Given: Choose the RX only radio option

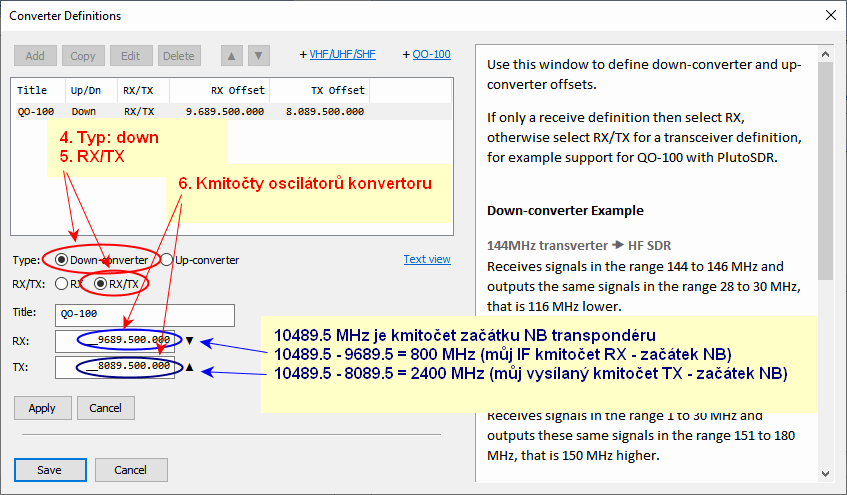Looking at the screenshot, I should pos(62,284).
